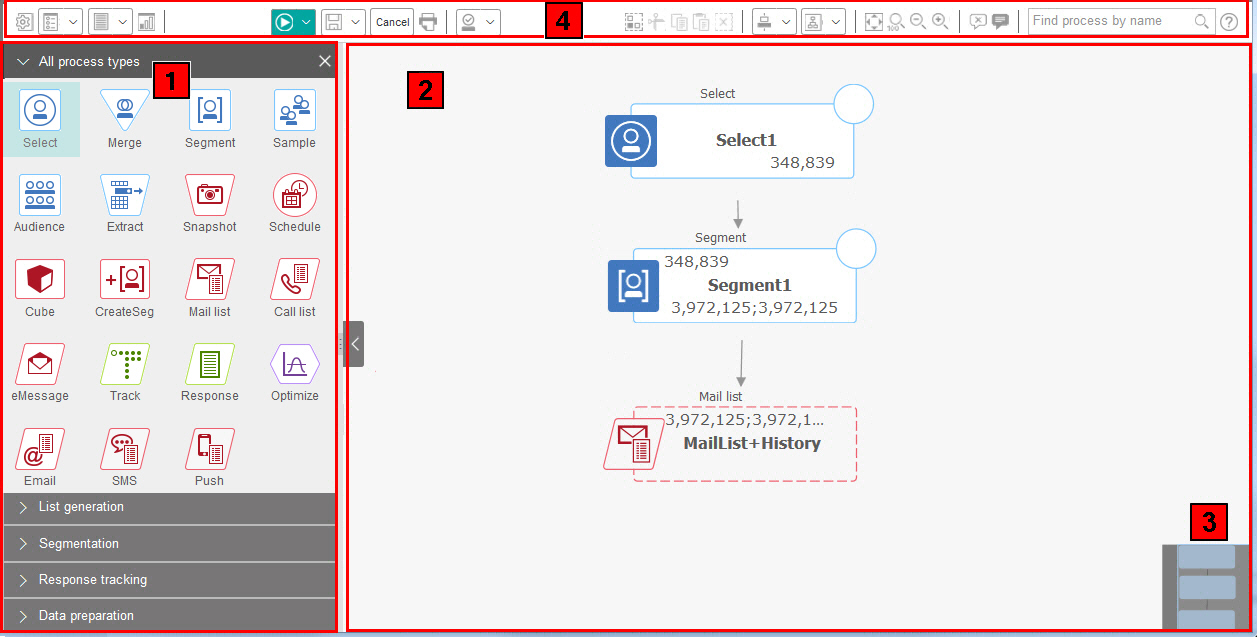Fit the flowchart to the canvas
The image size is (1257, 637).
[x=873, y=20]
